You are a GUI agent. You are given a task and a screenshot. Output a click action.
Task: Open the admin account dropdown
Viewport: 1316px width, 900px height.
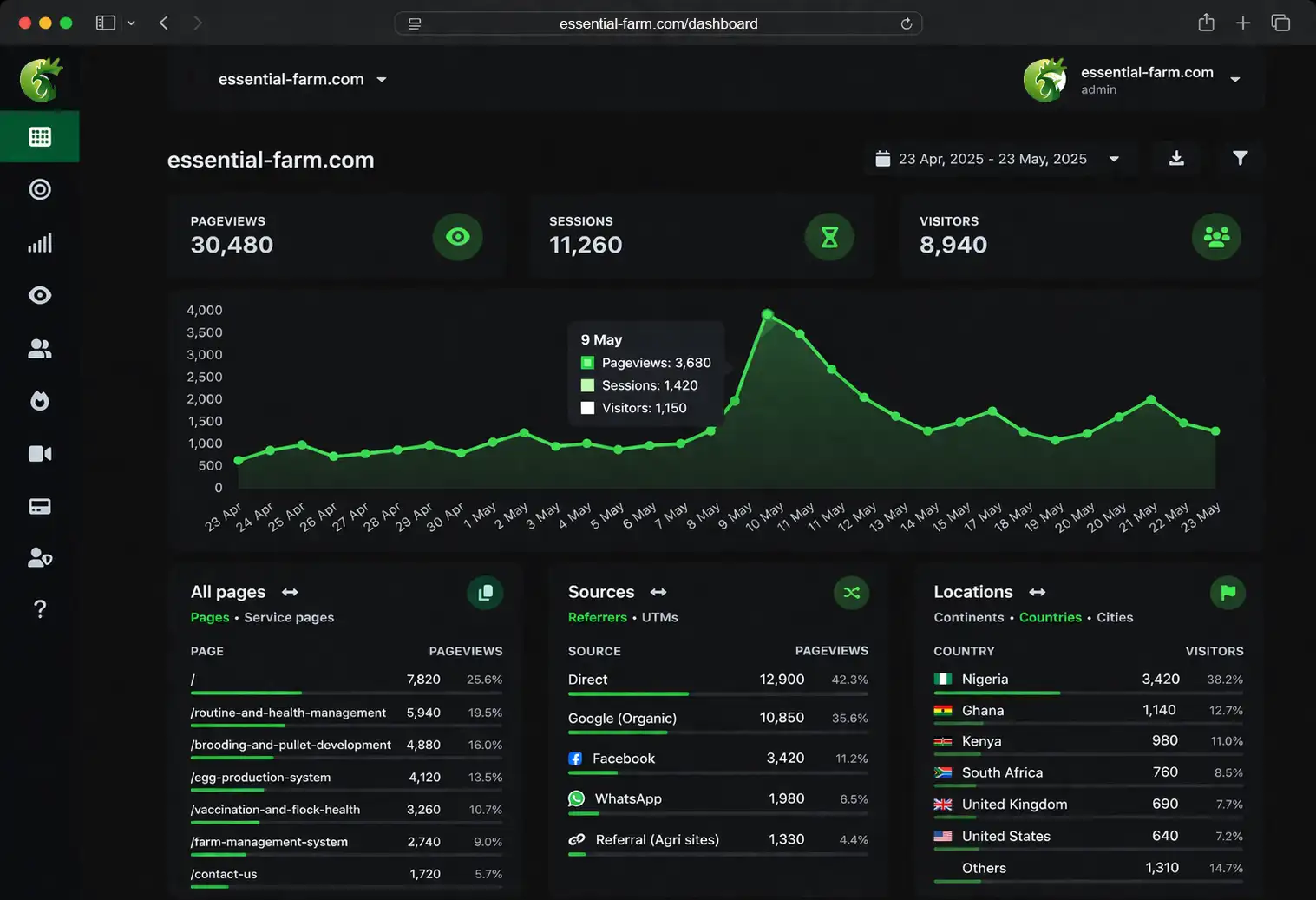click(1135, 80)
